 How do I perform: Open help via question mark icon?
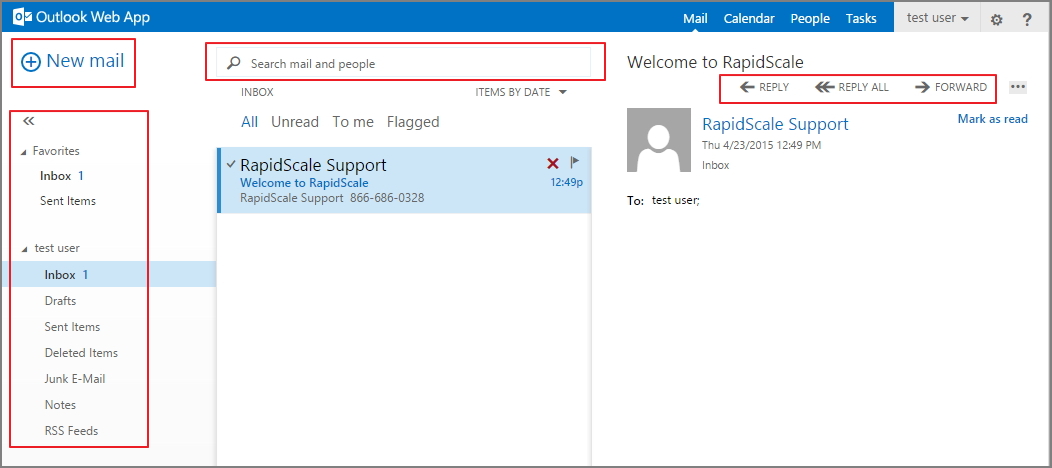[x=1027, y=19]
